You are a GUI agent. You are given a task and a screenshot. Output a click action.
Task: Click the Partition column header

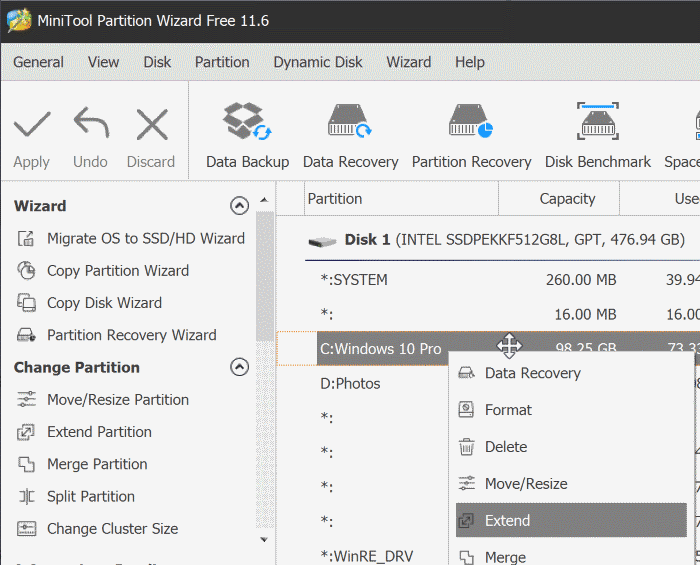401,199
